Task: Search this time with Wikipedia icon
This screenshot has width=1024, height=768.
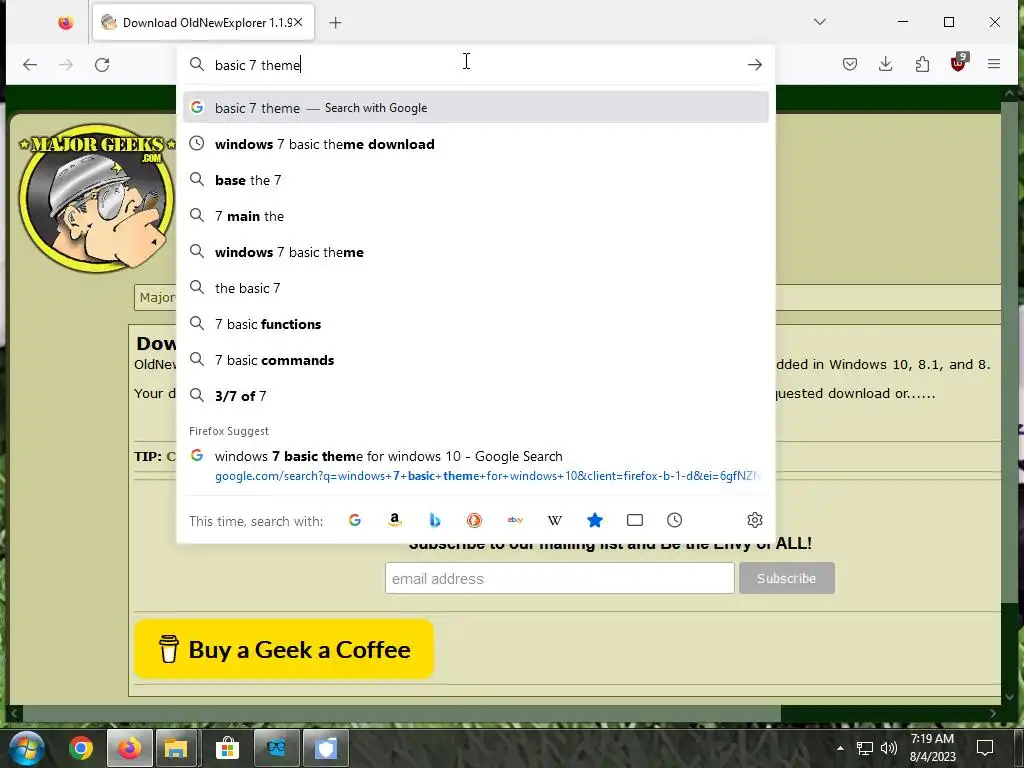Action: [554, 520]
